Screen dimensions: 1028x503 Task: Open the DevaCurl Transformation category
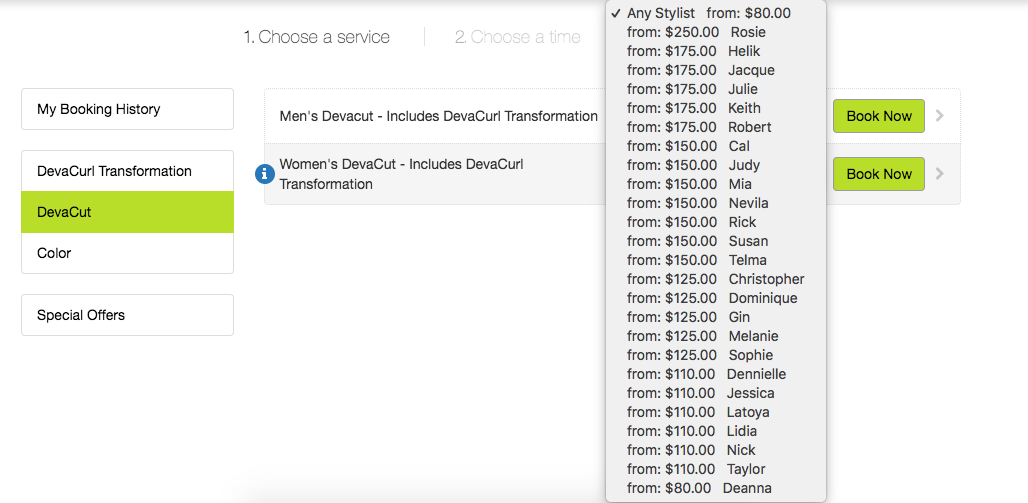[127, 171]
